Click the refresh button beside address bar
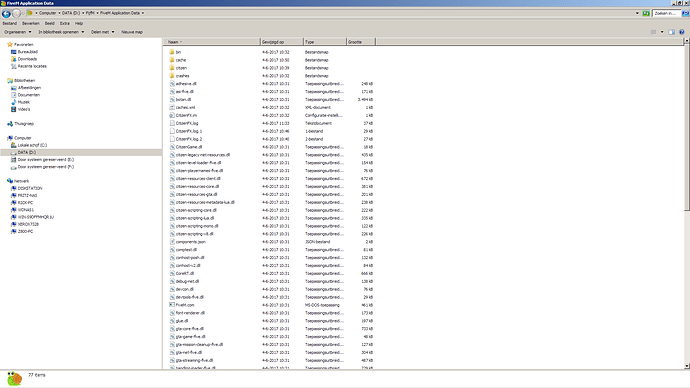The width and height of the screenshot is (690, 388). point(646,13)
